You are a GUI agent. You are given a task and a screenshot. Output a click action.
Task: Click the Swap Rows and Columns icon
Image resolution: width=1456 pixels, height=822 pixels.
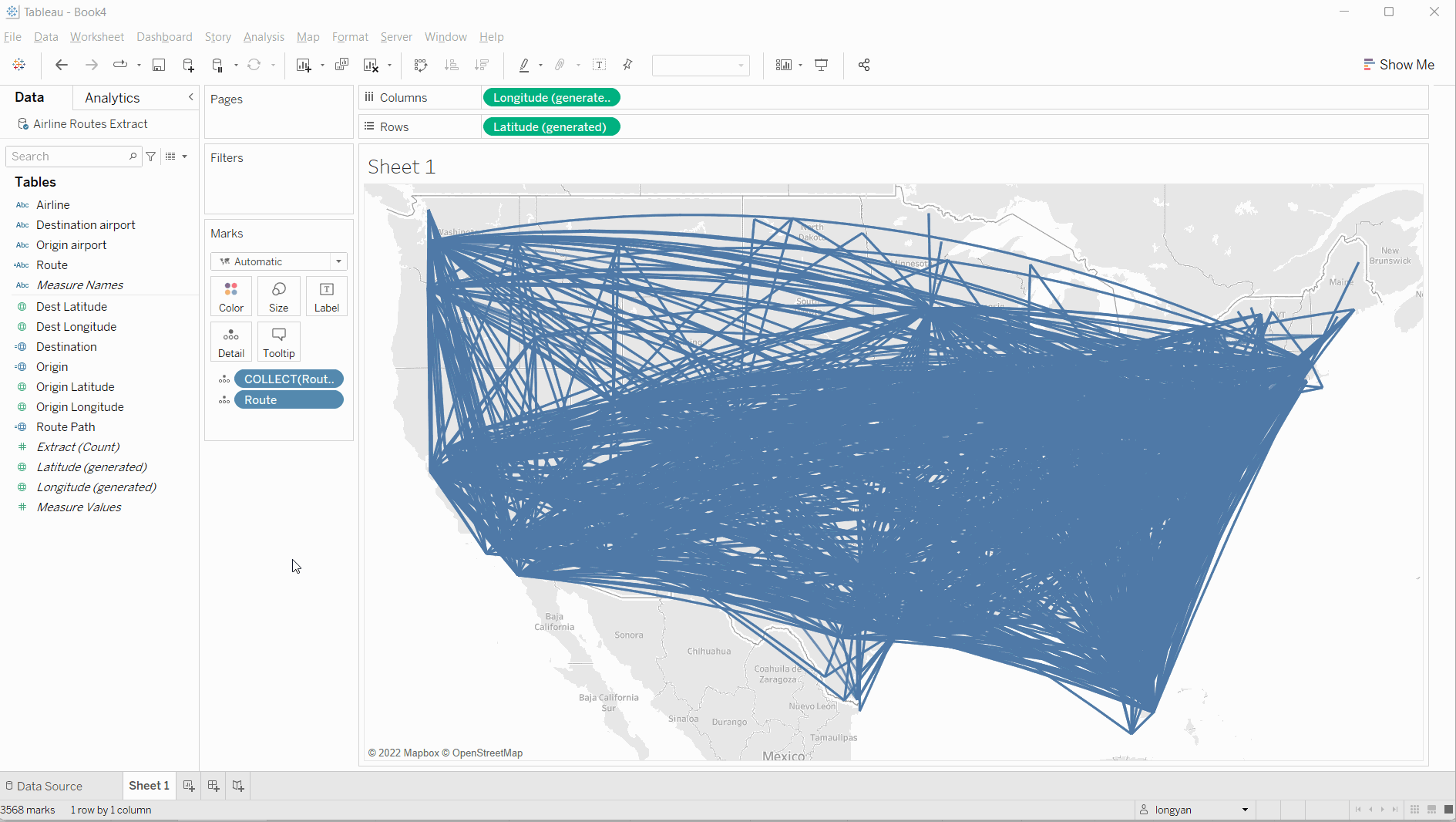[x=420, y=66]
